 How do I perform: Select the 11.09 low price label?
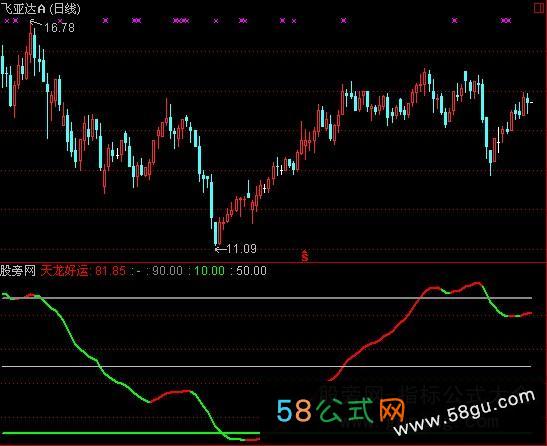tap(241, 249)
